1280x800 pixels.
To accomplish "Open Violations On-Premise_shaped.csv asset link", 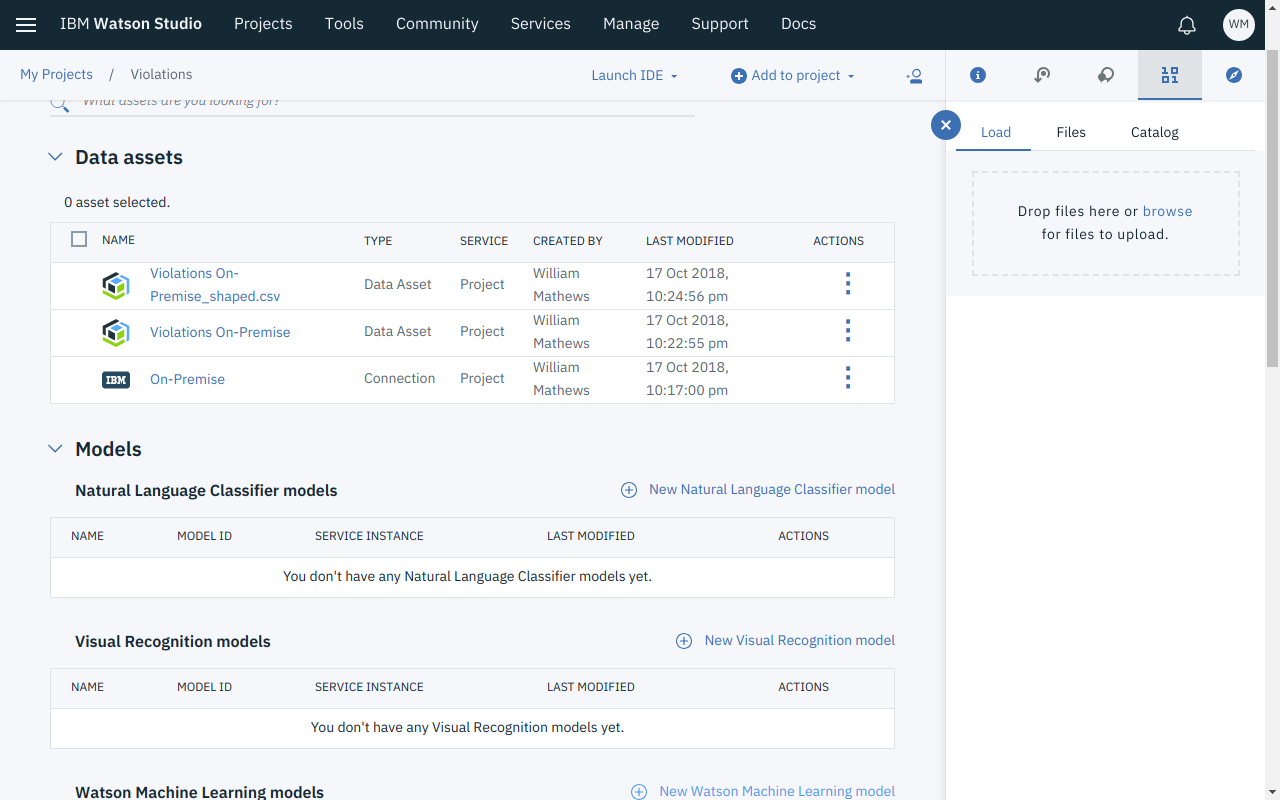I will 215,285.
